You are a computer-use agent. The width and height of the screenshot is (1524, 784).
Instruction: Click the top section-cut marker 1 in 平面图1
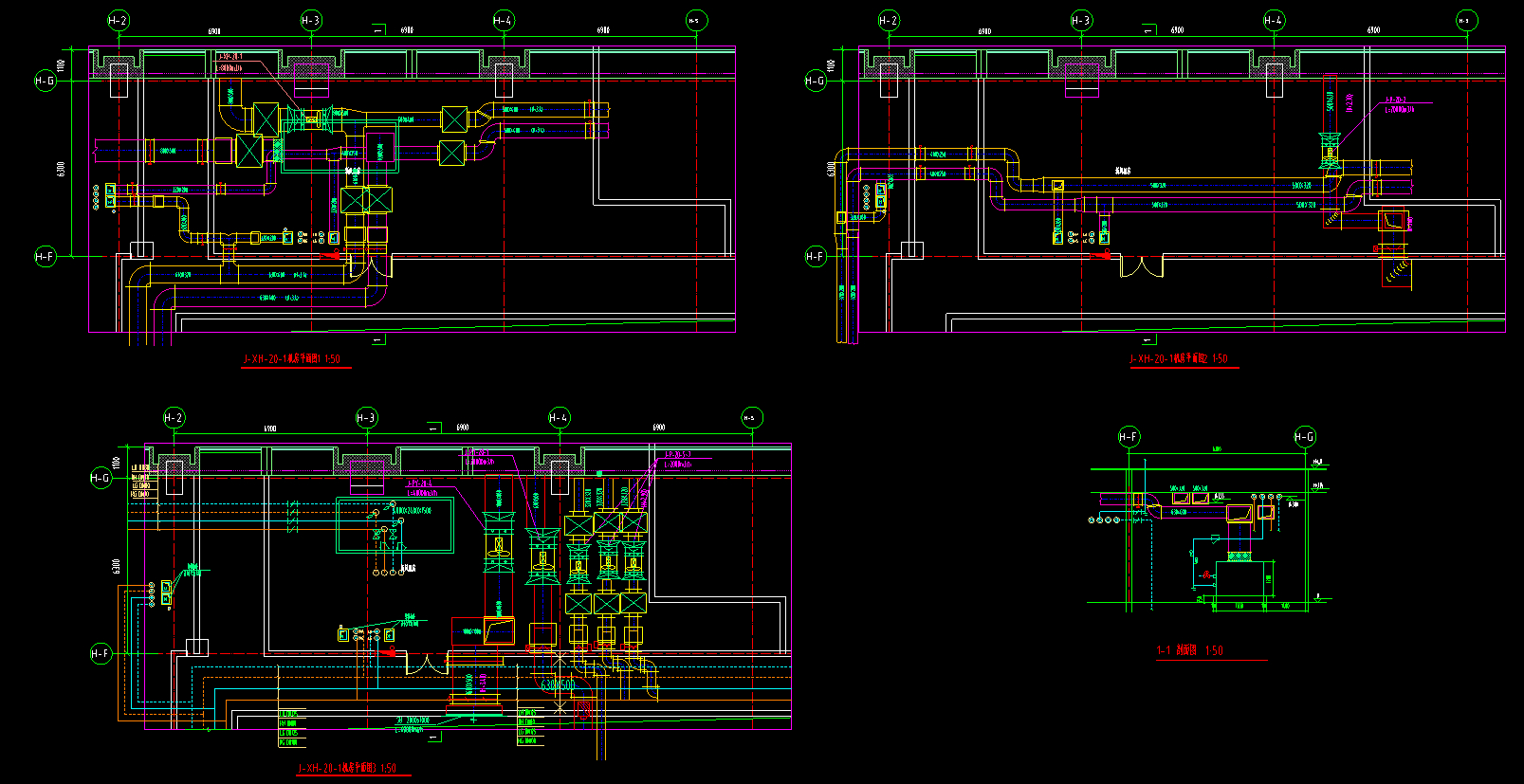click(379, 30)
